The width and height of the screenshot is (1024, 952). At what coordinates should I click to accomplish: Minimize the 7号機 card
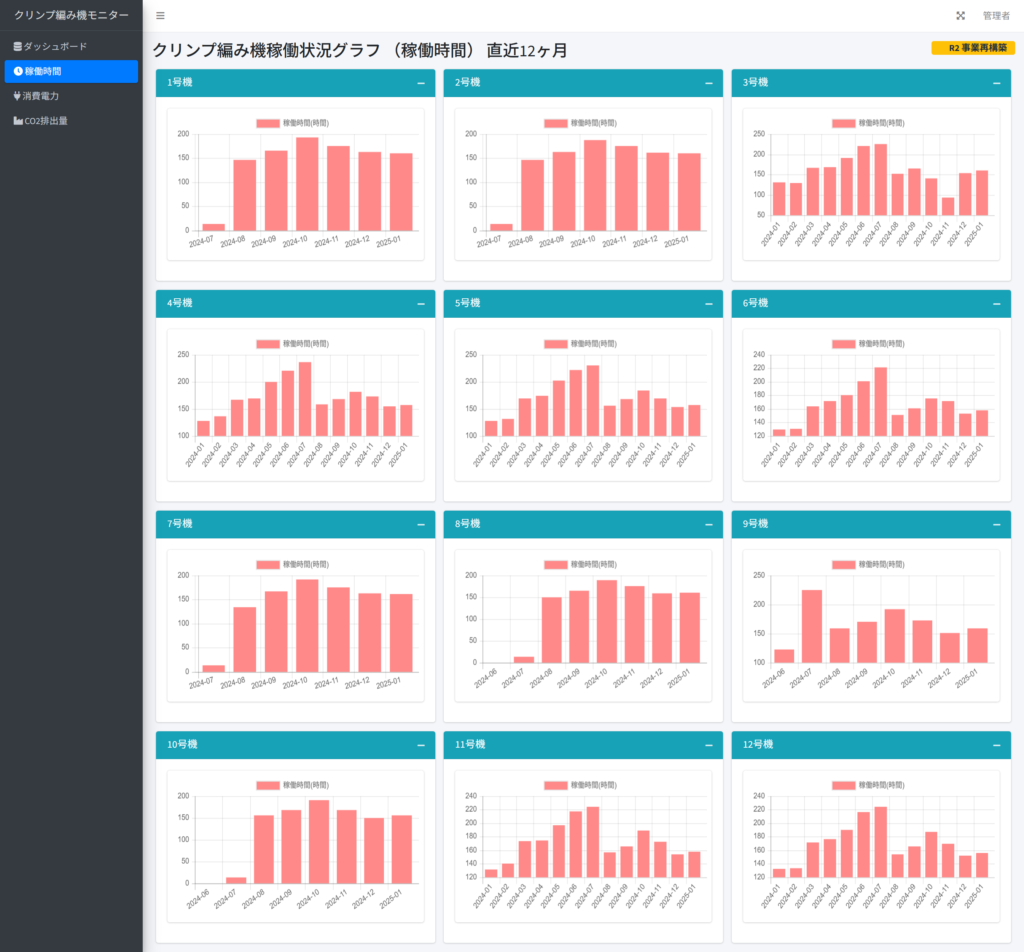(421, 524)
